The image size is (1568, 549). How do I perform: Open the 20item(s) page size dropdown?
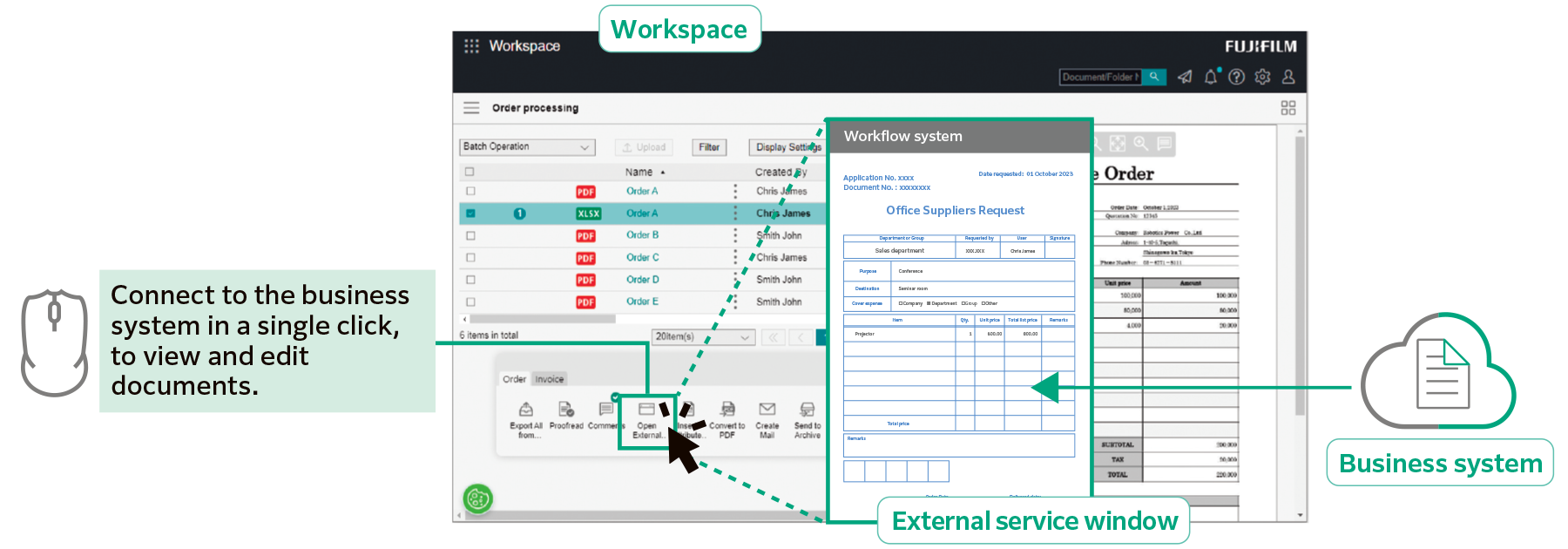click(x=703, y=337)
